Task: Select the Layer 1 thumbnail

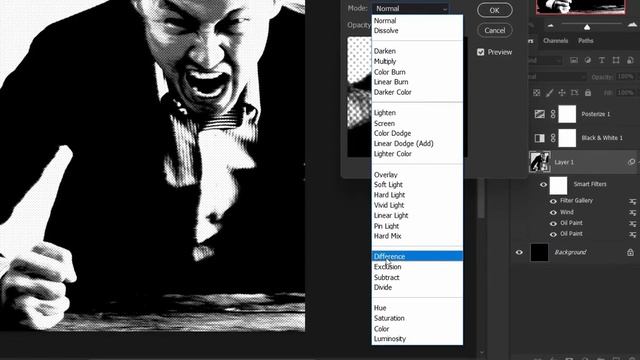Action: click(x=540, y=162)
